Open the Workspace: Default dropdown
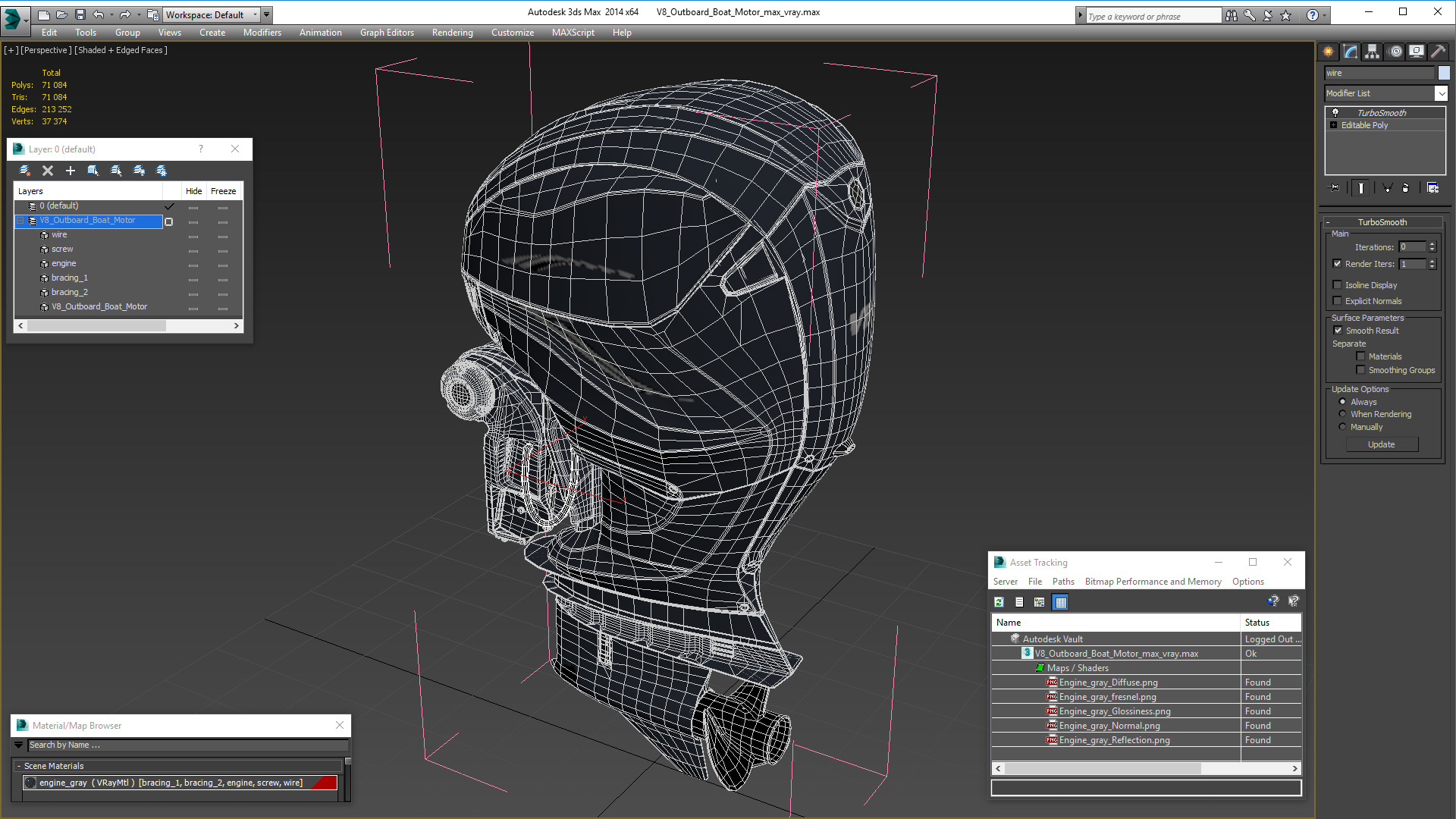 [212, 14]
